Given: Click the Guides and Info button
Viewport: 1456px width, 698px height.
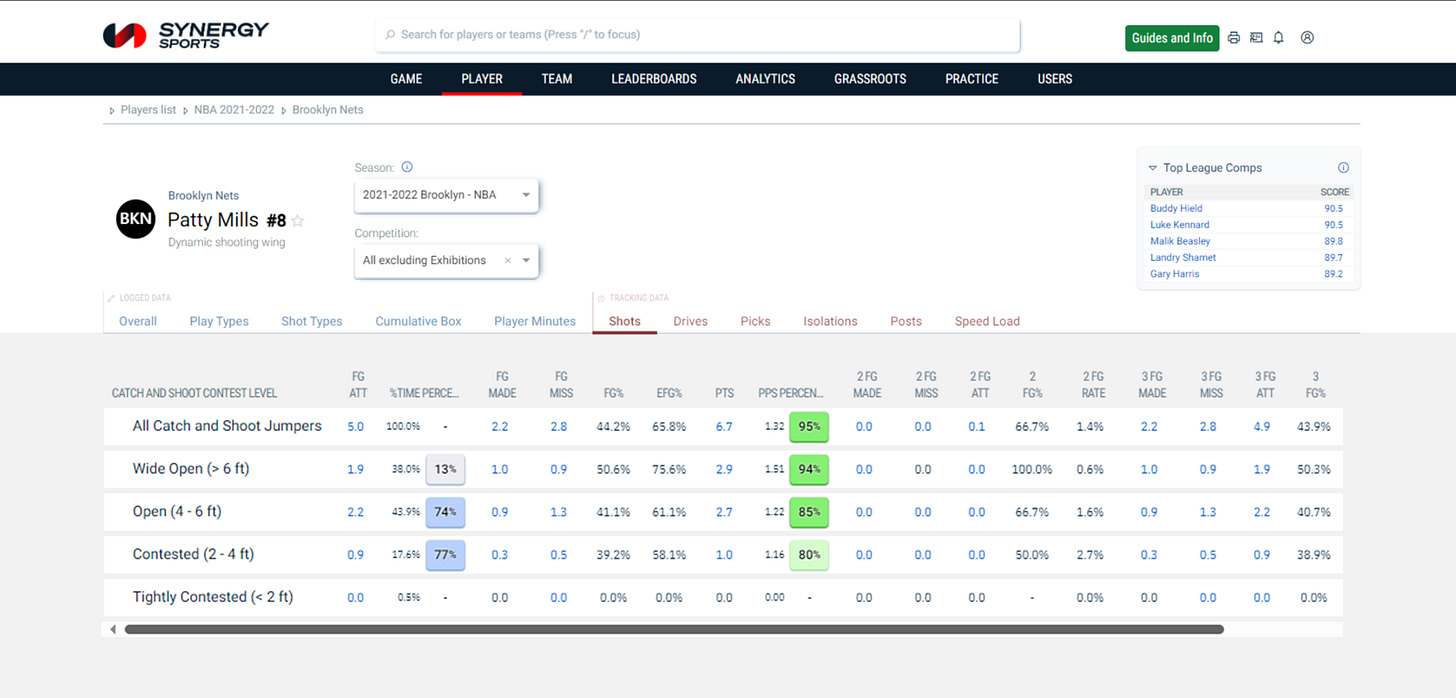Looking at the screenshot, I should 1172,38.
